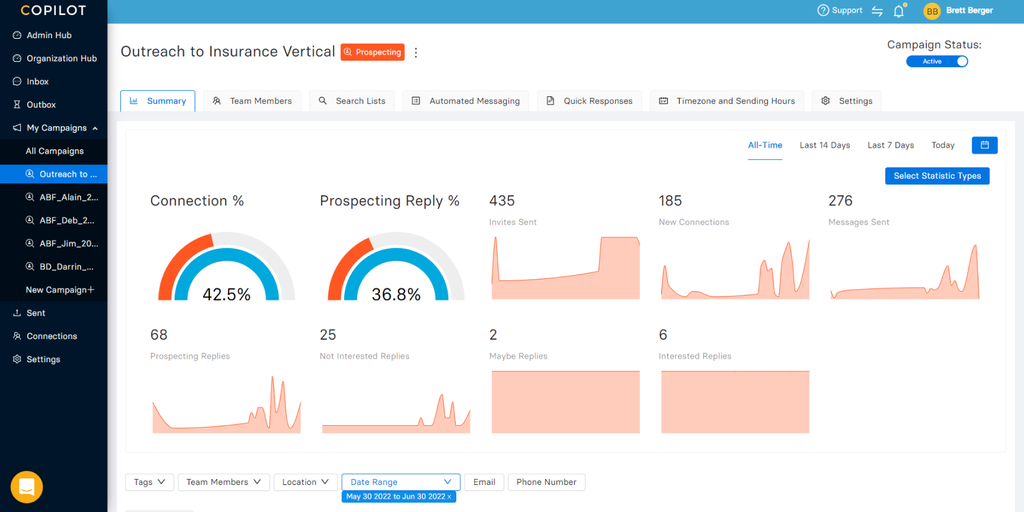1024x512 pixels.
Task: Remove the May 30 2022 date tag
Action: click(449, 497)
